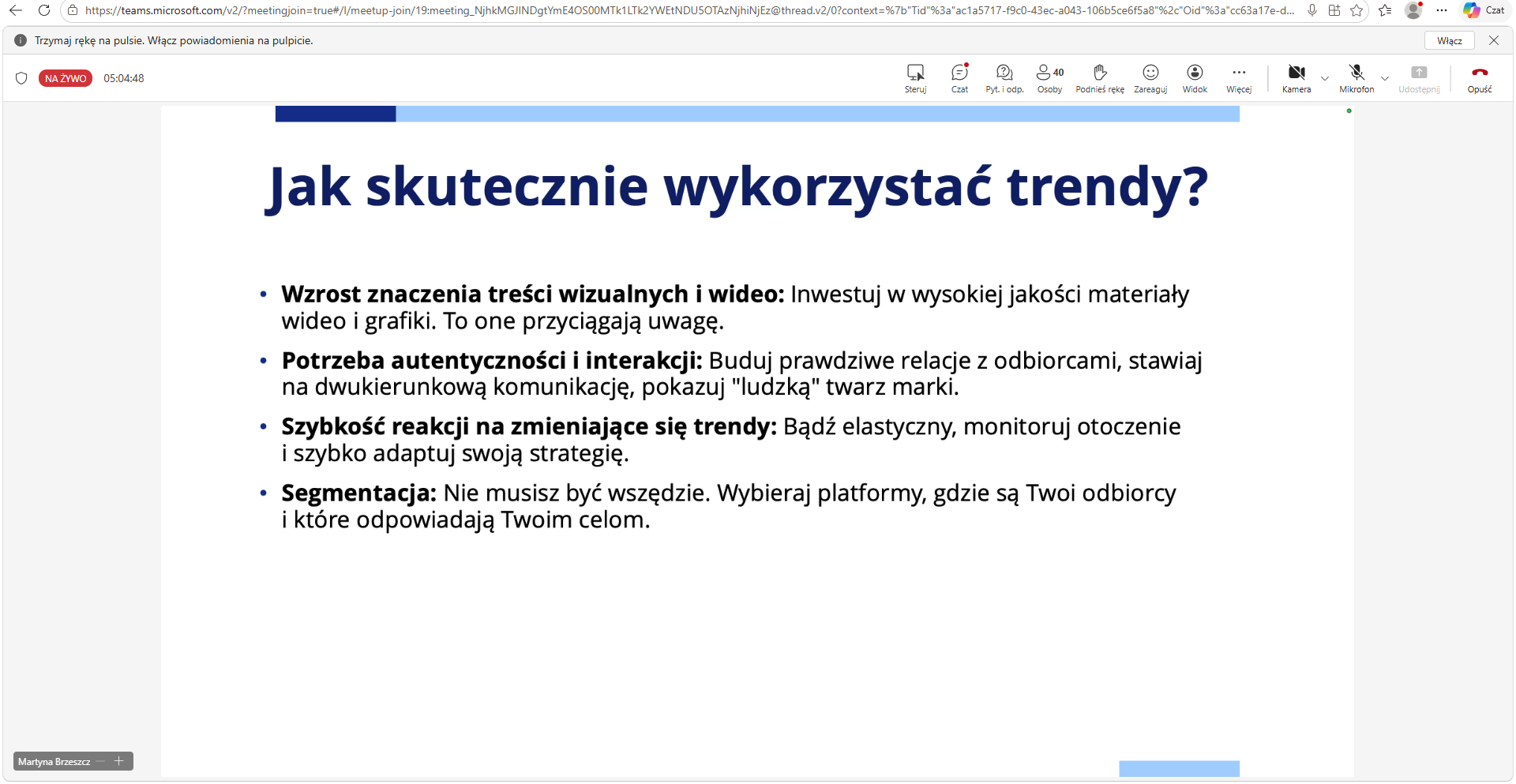The height and width of the screenshot is (784, 1516).
Task: Unmute the Mikrofon
Action: [x=1357, y=78]
